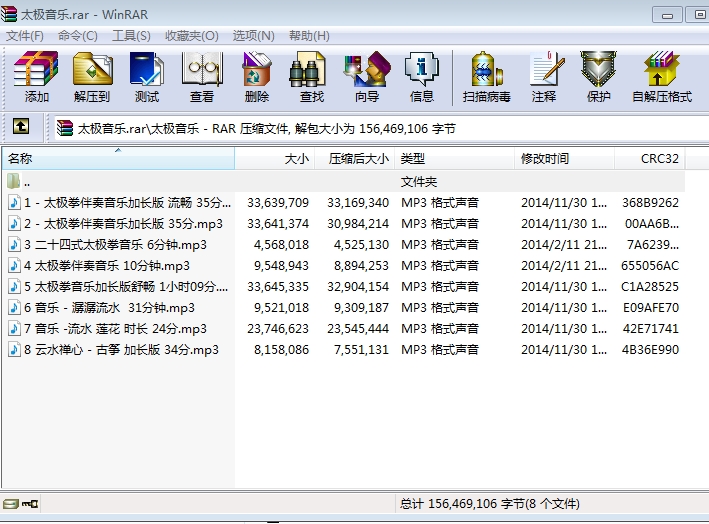
Task: Click the archive path address field
Action: click(380, 128)
